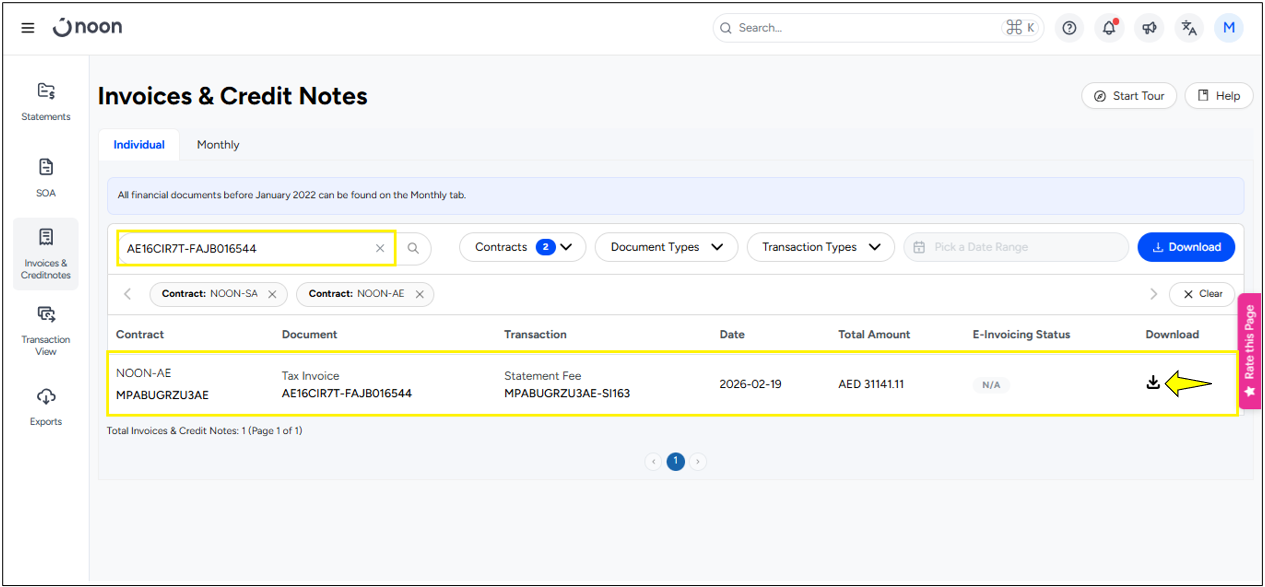The height and width of the screenshot is (587, 1265).
Task: Click the notifications bell icon
Action: 1109,28
